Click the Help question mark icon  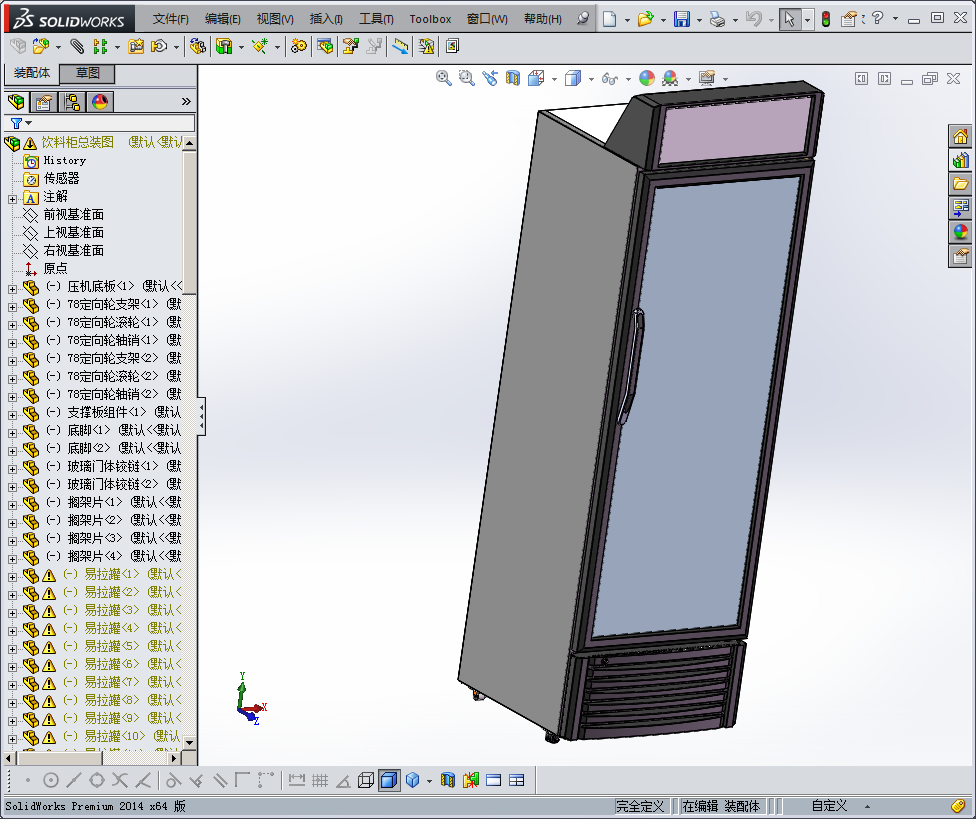coord(878,19)
